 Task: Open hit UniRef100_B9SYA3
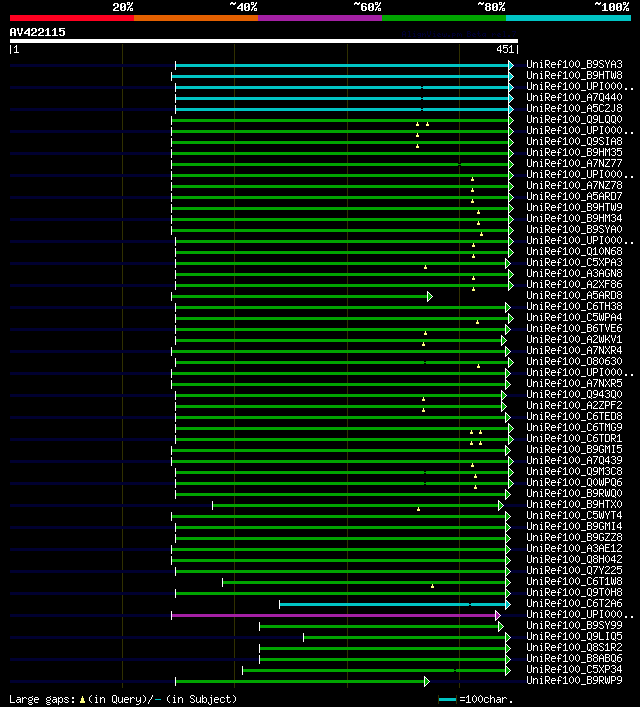pos(574,64)
